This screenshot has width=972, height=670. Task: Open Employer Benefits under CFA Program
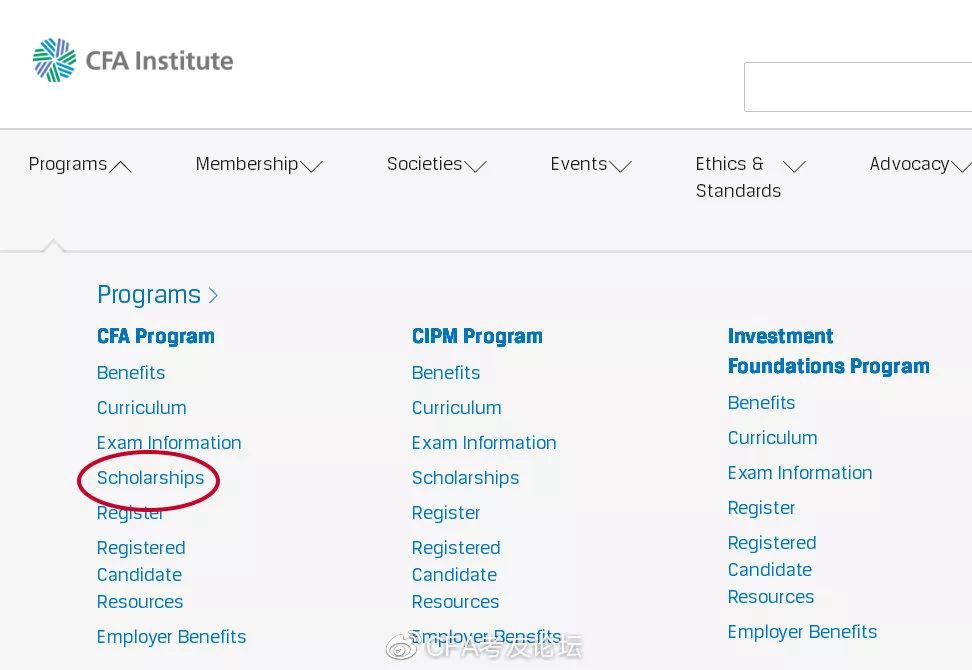coord(171,637)
